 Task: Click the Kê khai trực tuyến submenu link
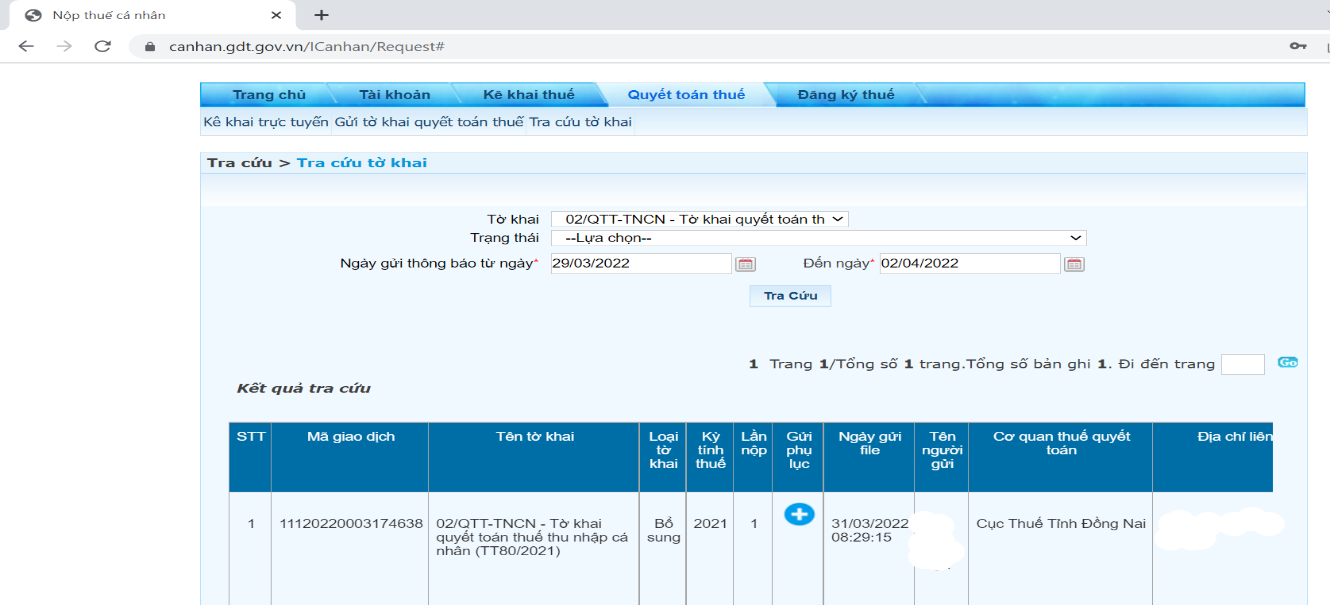click(266, 122)
